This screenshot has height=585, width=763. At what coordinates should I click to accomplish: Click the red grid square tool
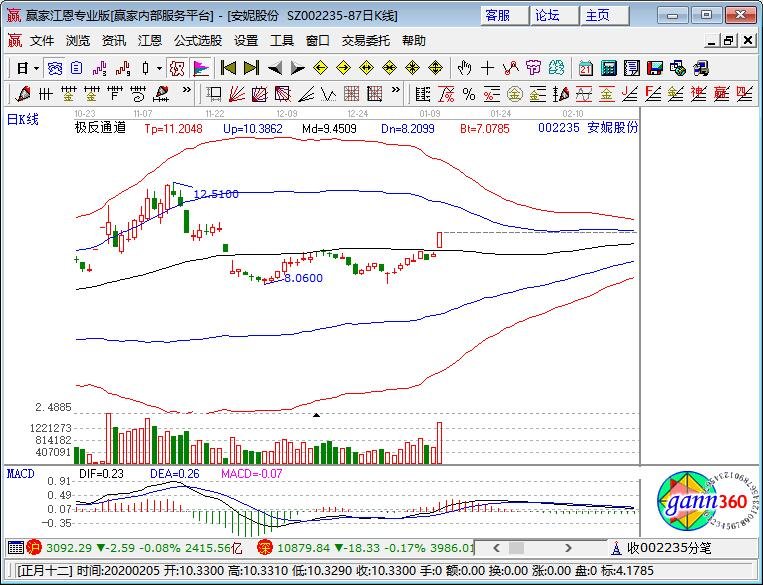click(351, 93)
